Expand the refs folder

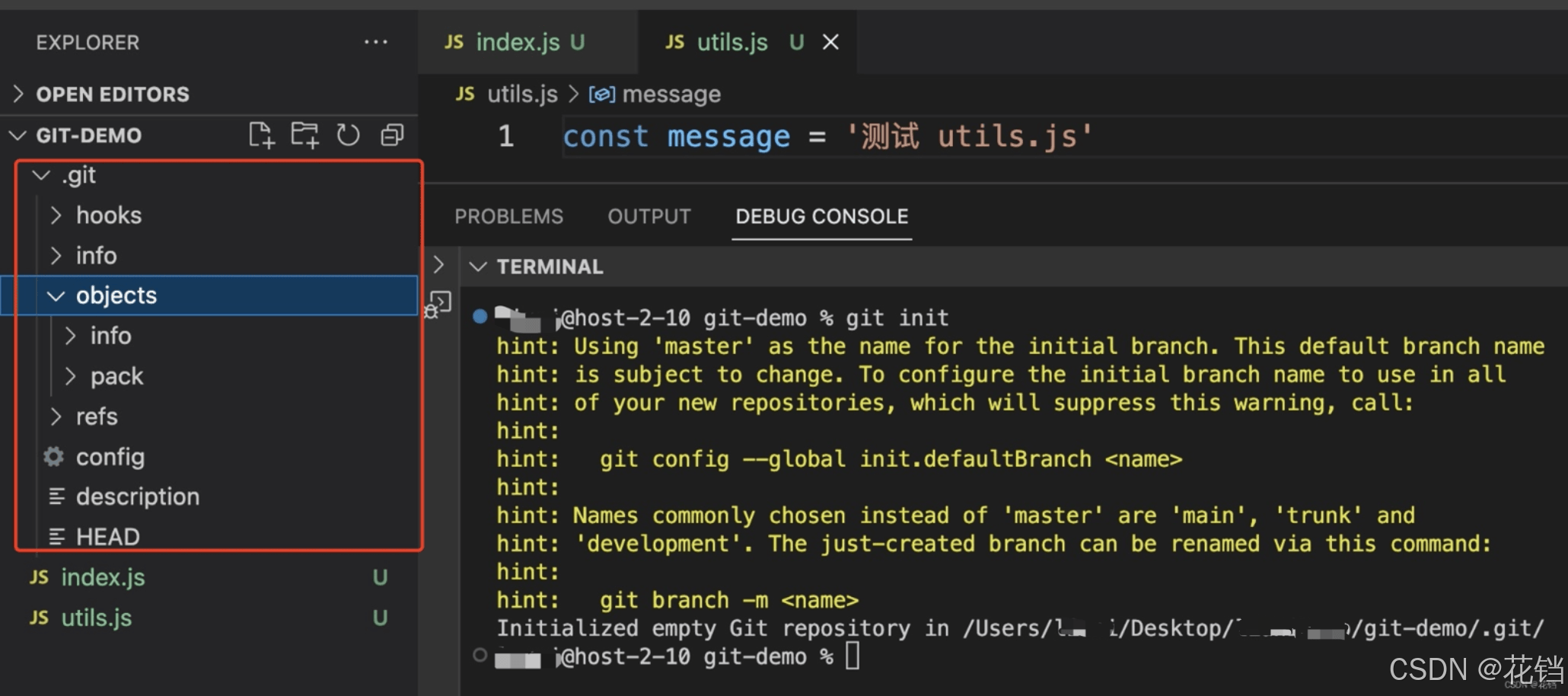pyautogui.click(x=56, y=417)
